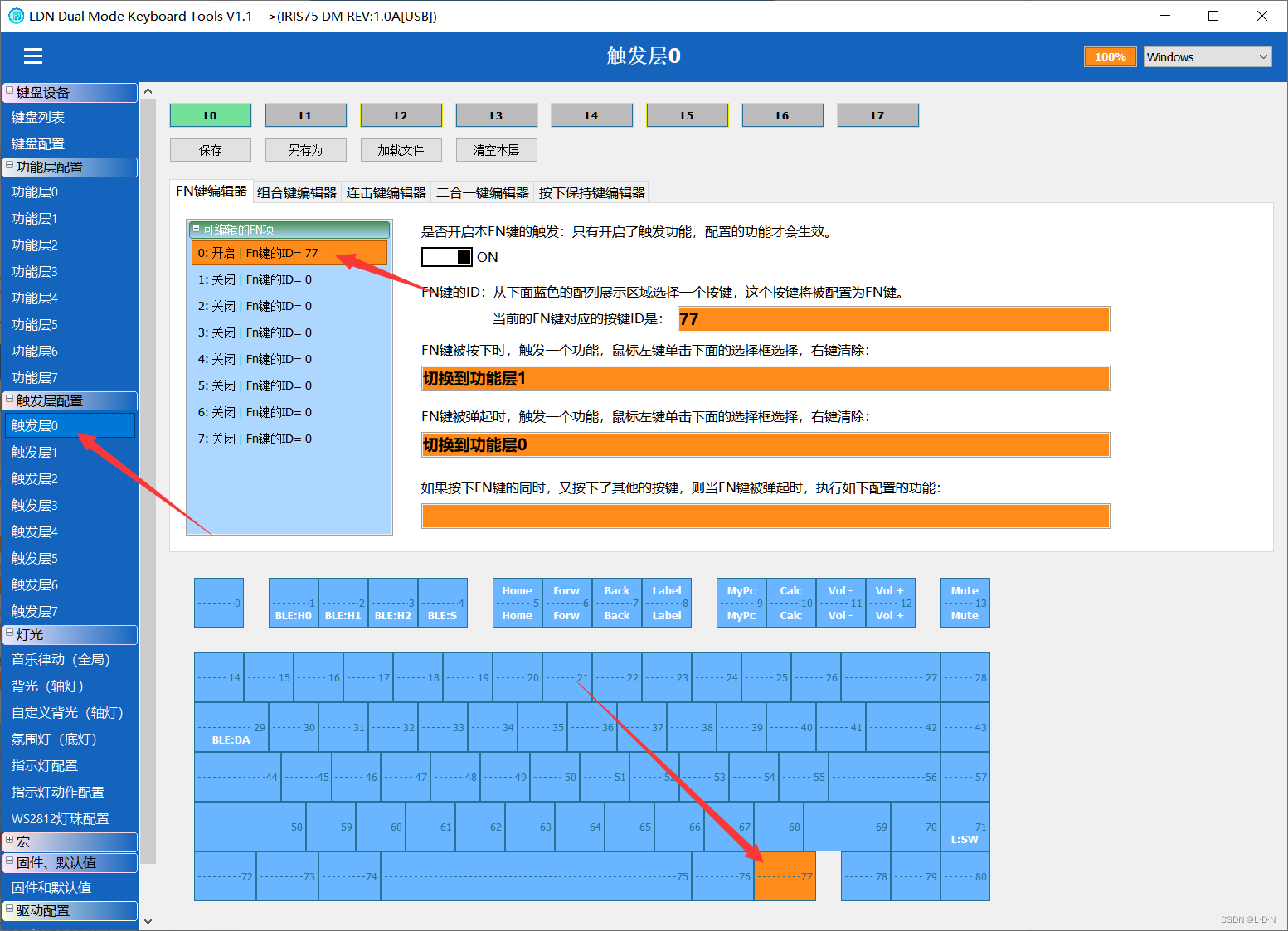Open 固件和默认值 item
This screenshot has height=931, width=1288.
[70, 888]
